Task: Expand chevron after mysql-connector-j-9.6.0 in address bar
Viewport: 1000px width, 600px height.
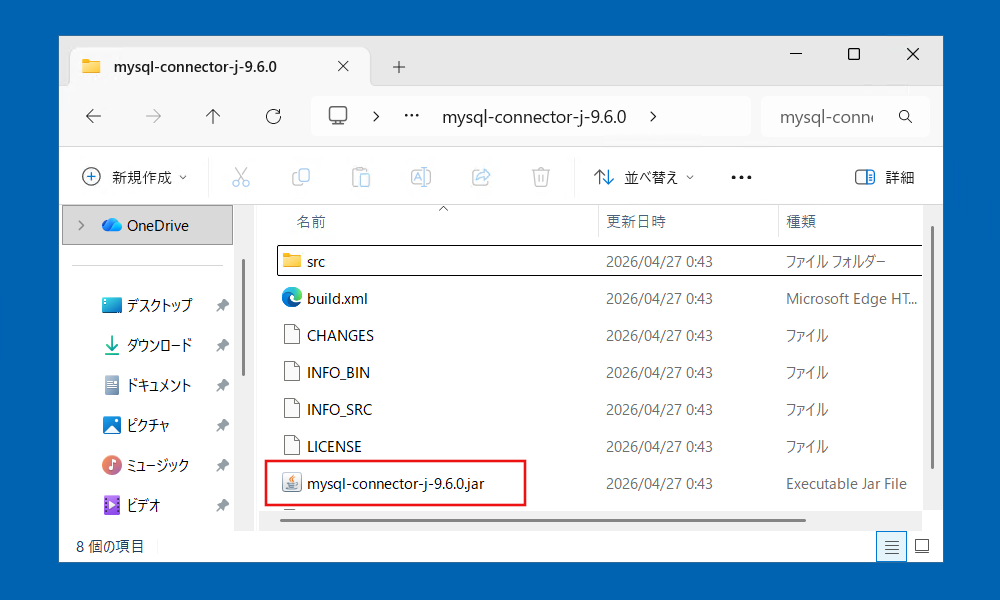Action: pos(653,117)
